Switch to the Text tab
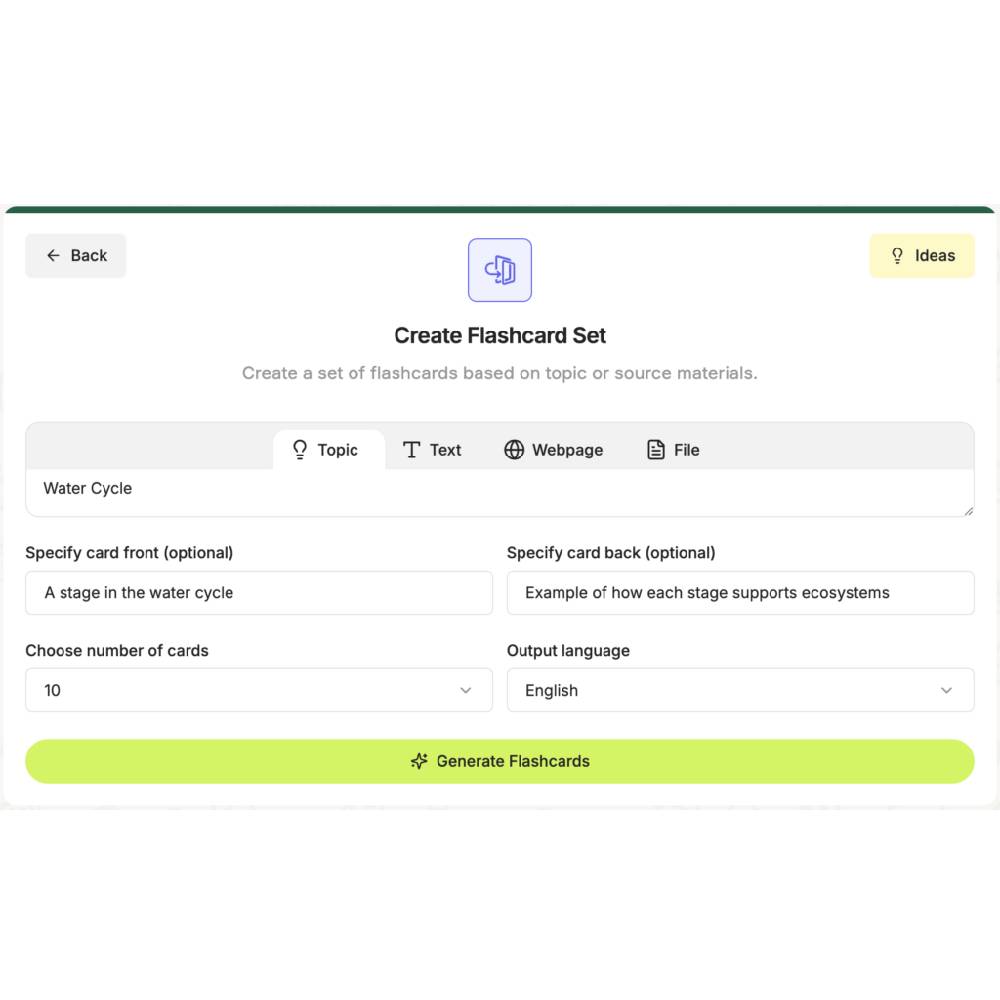The width and height of the screenshot is (1000, 1000). [432, 450]
